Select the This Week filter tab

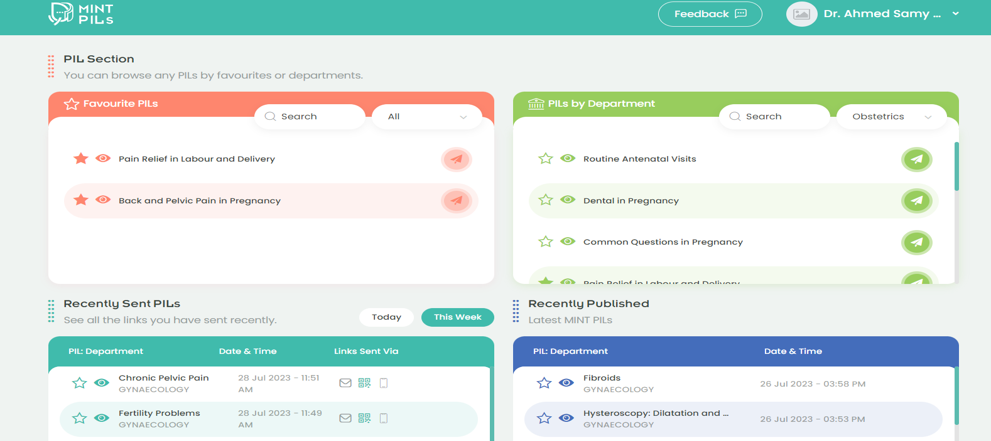coord(457,317)
